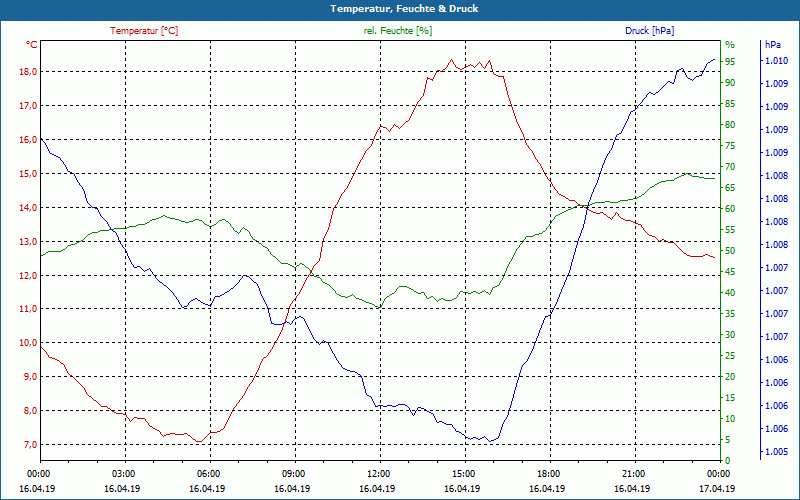Click the '15:00' time axis label

462,473
